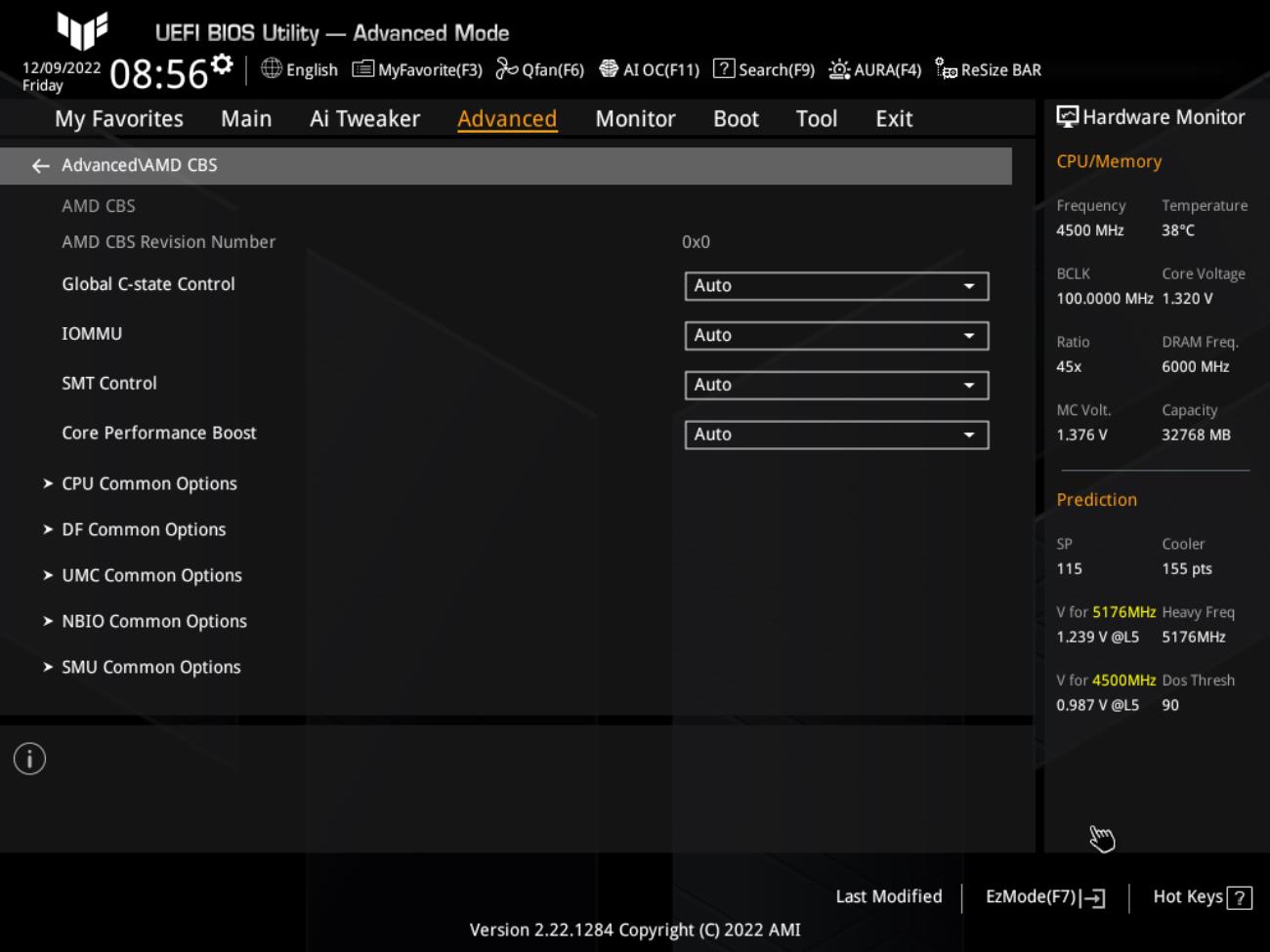This screenshot has width=1270, height=952.
Task: Click the Global C-state Control label
Action: [148, 284]
